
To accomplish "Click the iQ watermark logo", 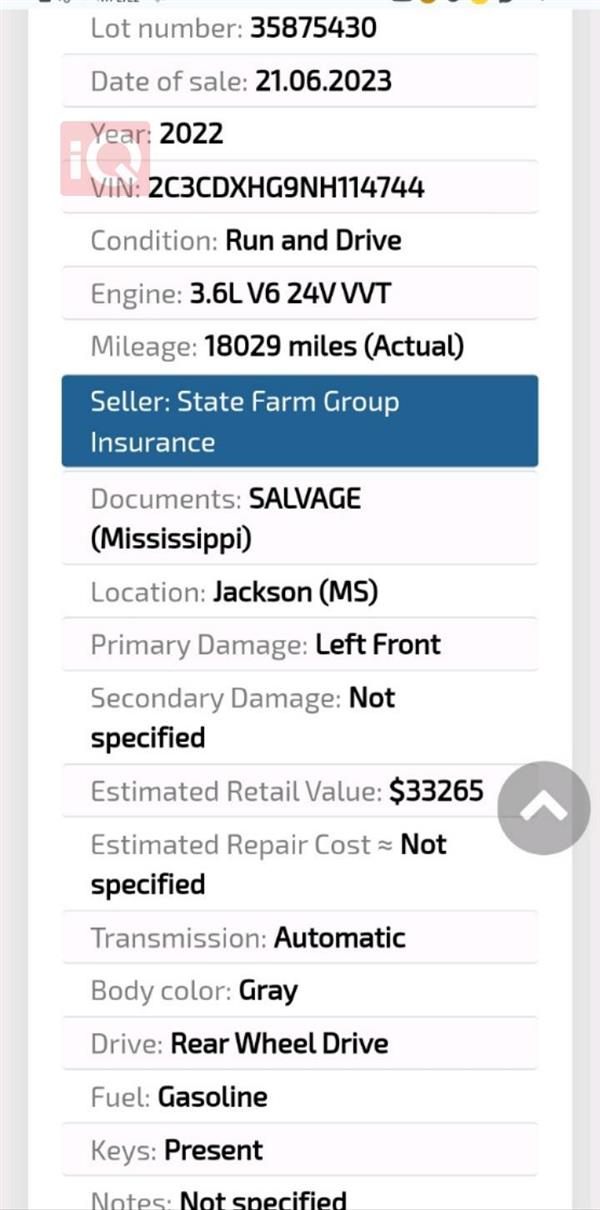I will (x=105, y=159).
